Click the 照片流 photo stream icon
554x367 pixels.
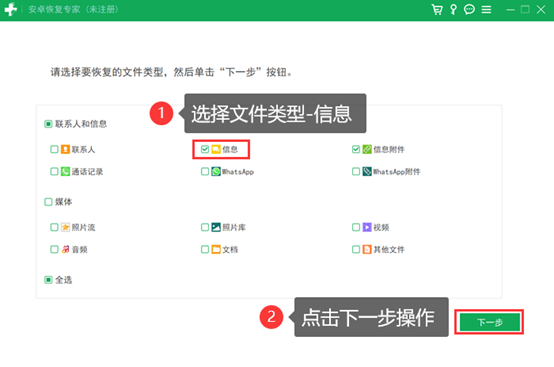coord(65,227)
